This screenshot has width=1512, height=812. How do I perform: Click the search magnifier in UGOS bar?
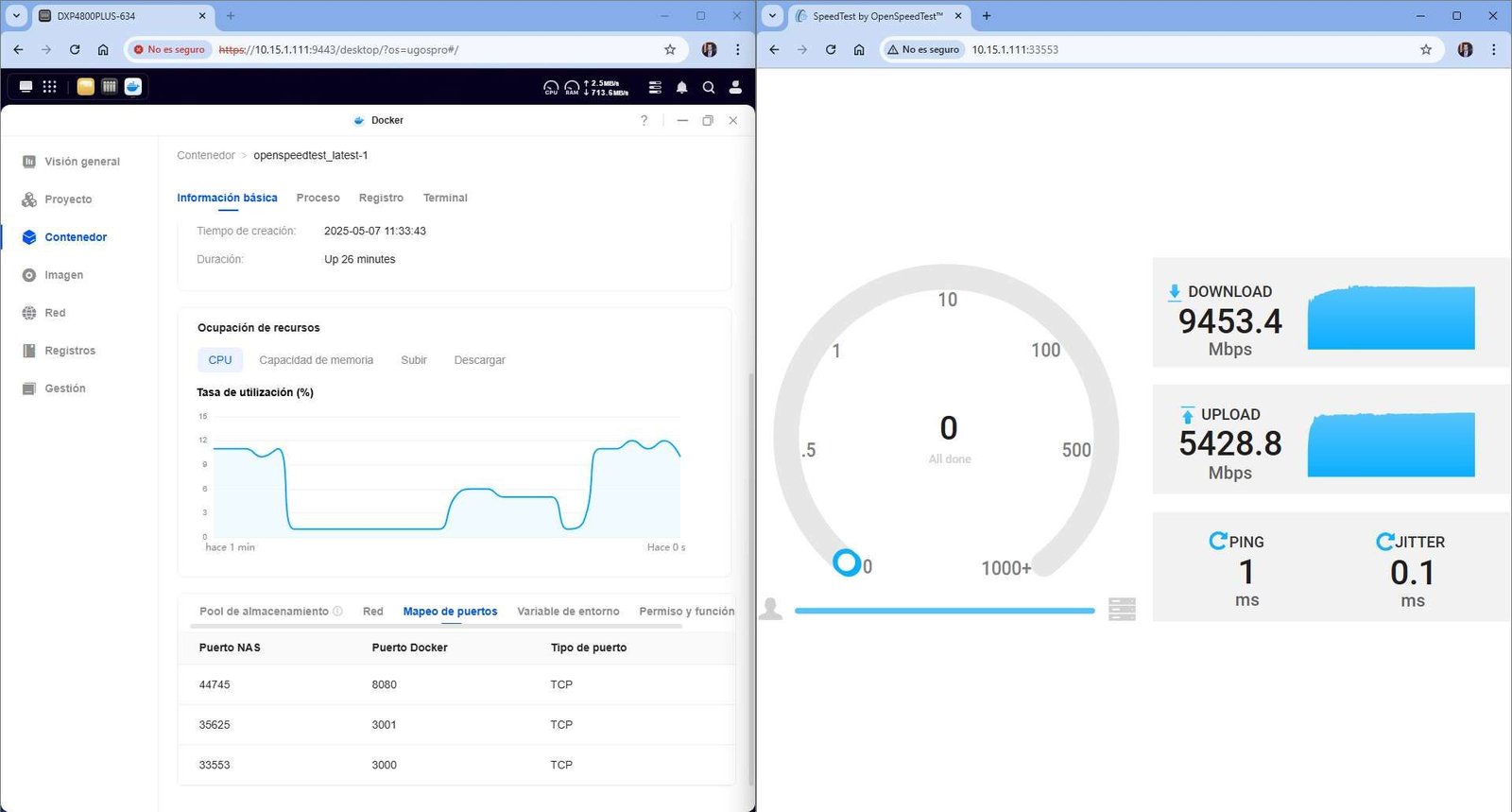pyautogui.click(x=709, y=87)
